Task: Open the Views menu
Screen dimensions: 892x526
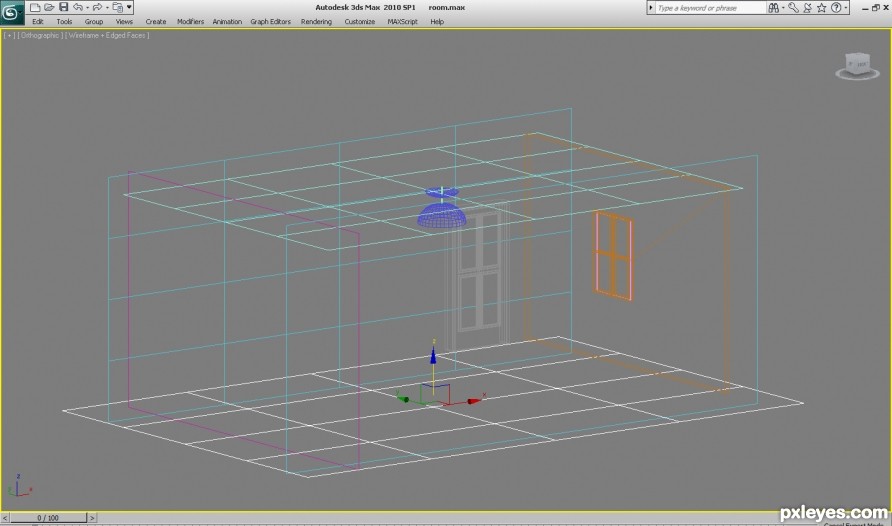Action: click(x=124, y=22)
